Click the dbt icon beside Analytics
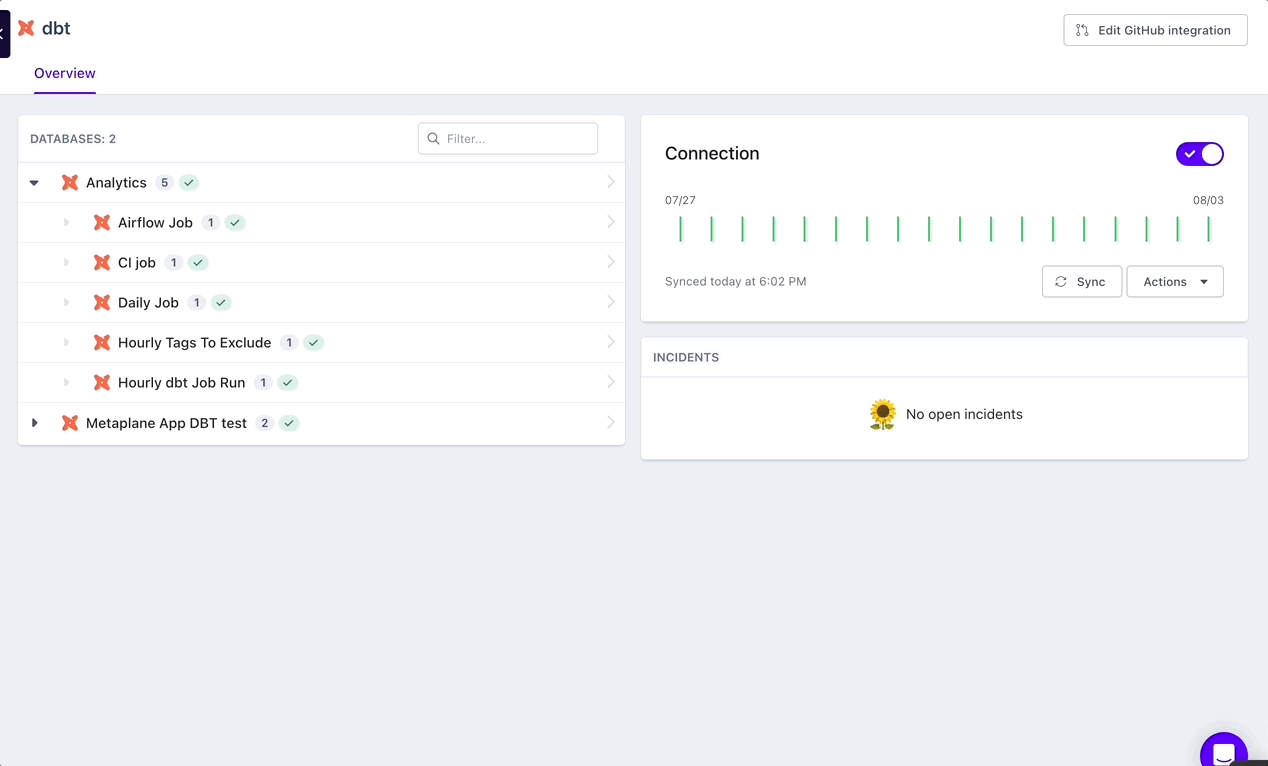This screenshot has height=766, width=1268. click(70, 183)
